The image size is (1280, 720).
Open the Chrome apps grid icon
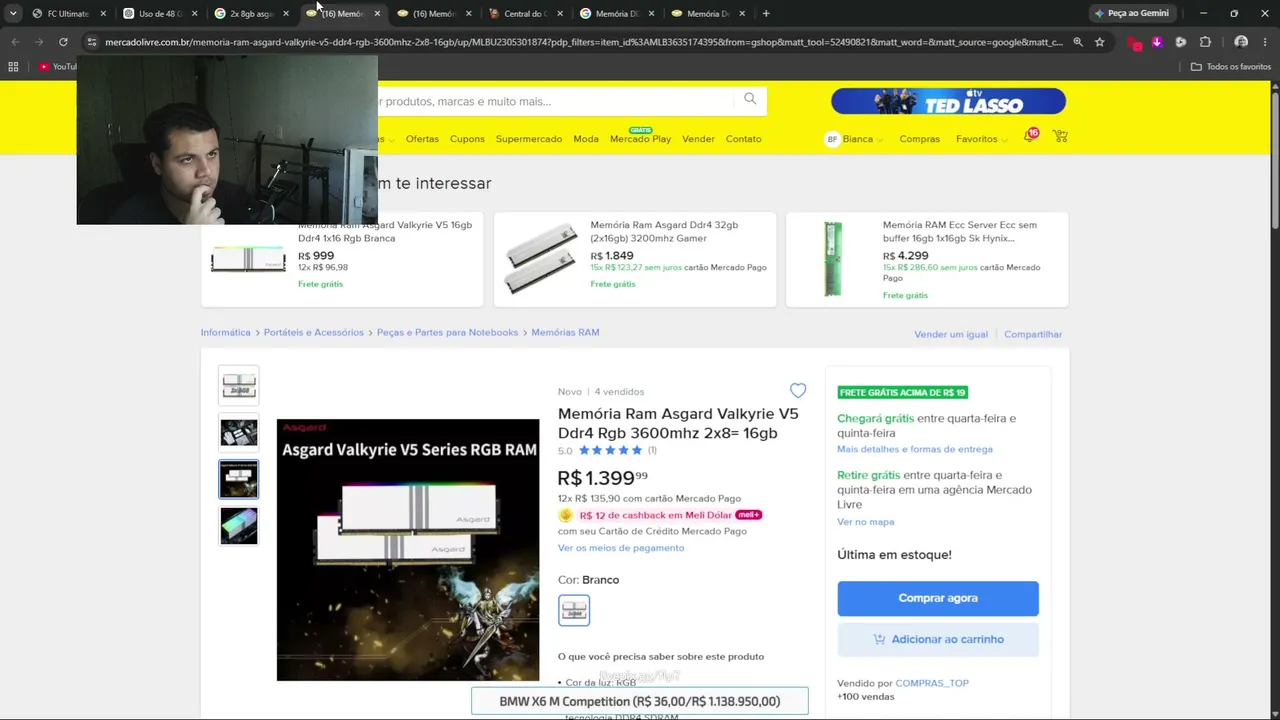pyautogui.click(x=13, y=67)
